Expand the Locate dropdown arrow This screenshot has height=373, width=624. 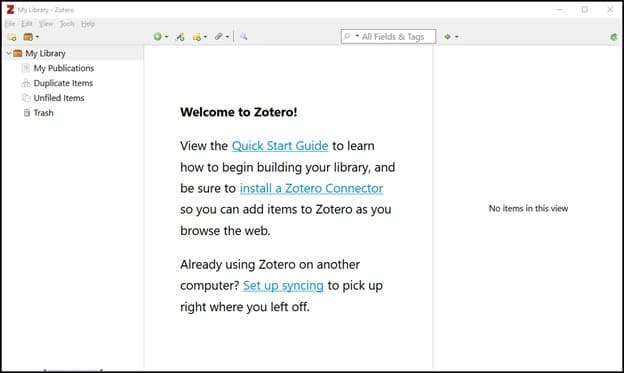pos(457,37)
